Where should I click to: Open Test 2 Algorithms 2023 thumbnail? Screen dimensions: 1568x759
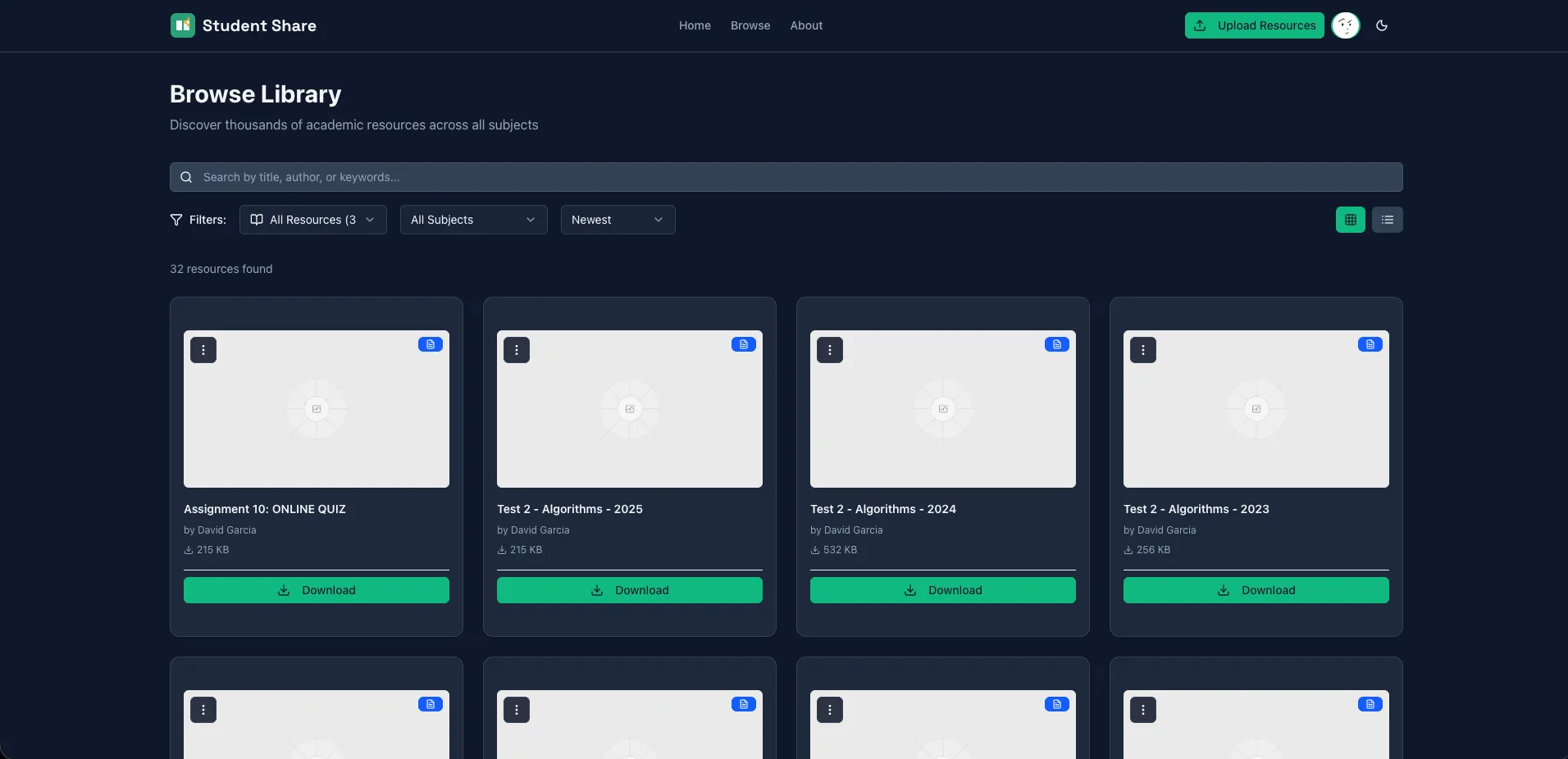click(x=1256, y=409)
